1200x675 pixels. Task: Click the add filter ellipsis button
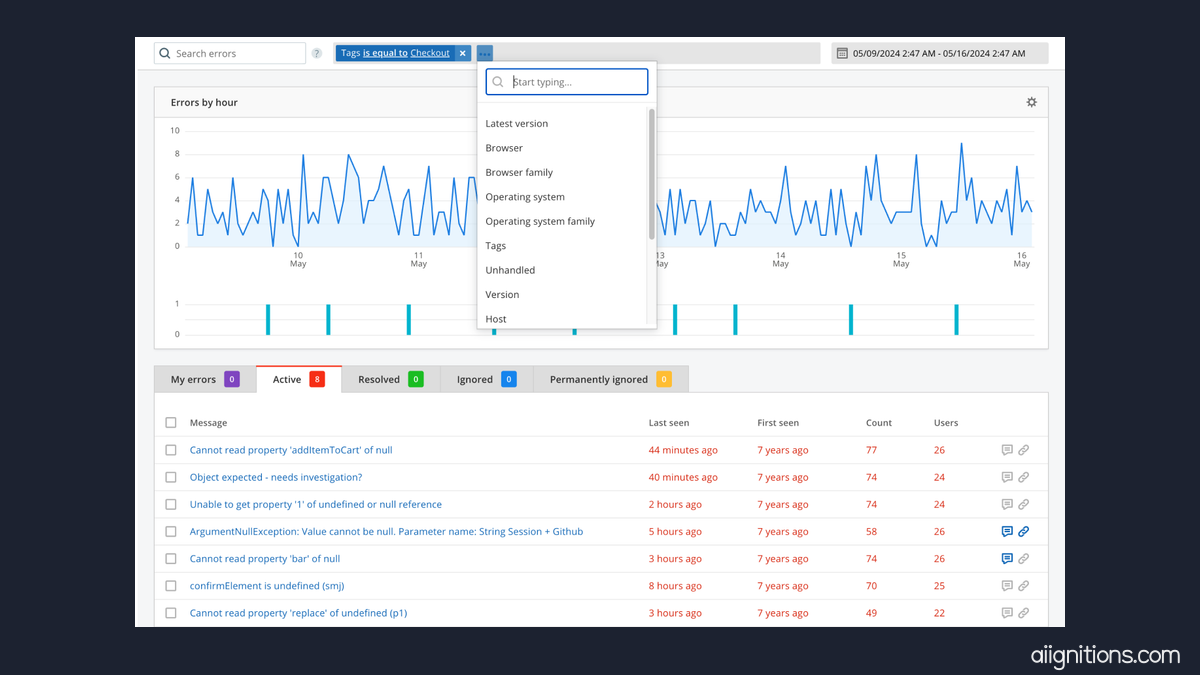click(x=485, y=53)
